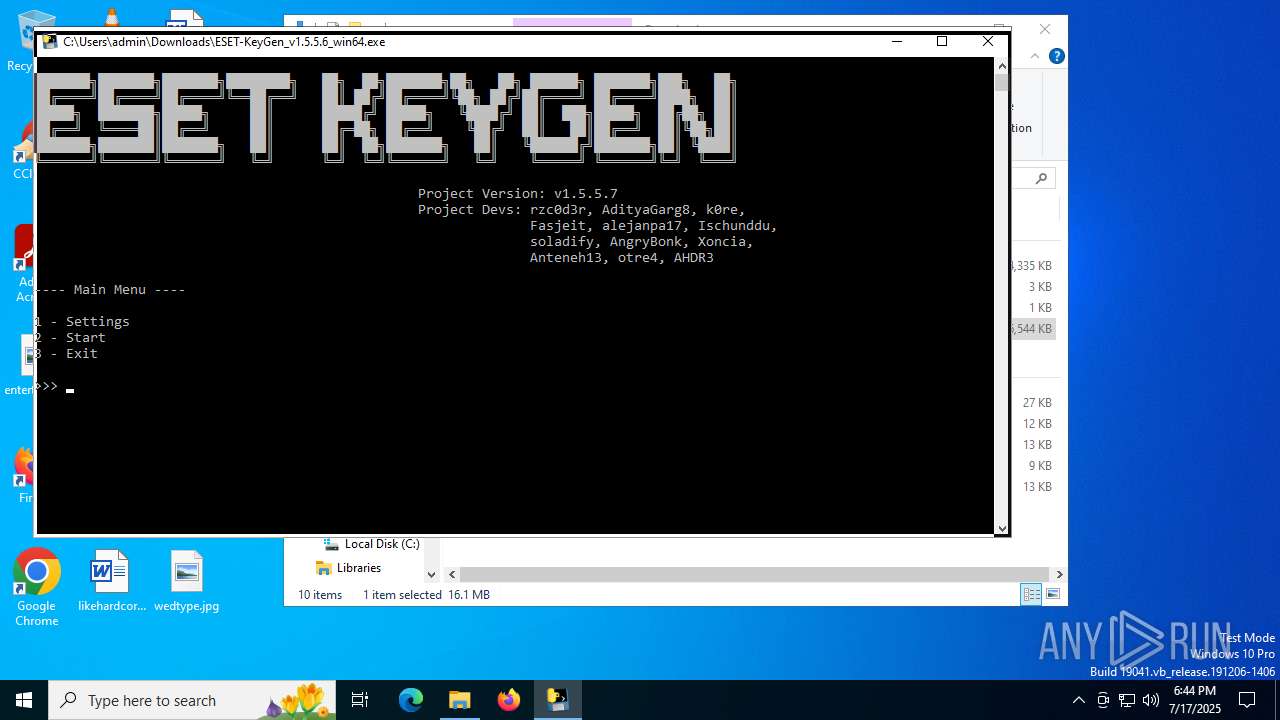Screen dimensions: 1280x720
Task: Minimize the KeyGen console window
Action: 897,41
